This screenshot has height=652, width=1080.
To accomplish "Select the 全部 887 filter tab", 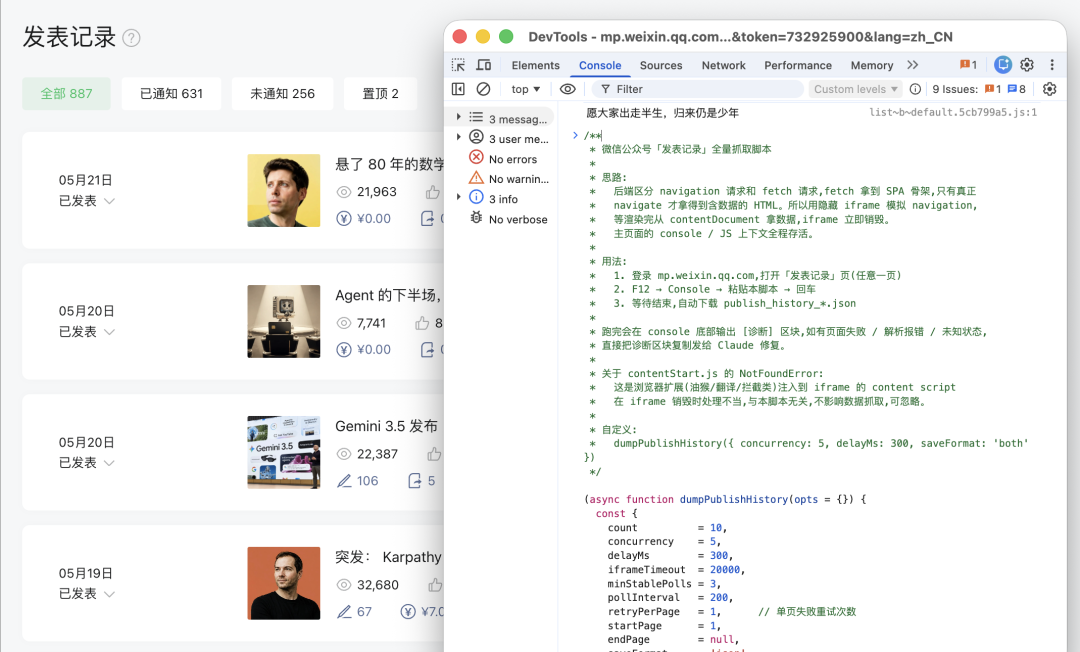I will pos(66,94).
